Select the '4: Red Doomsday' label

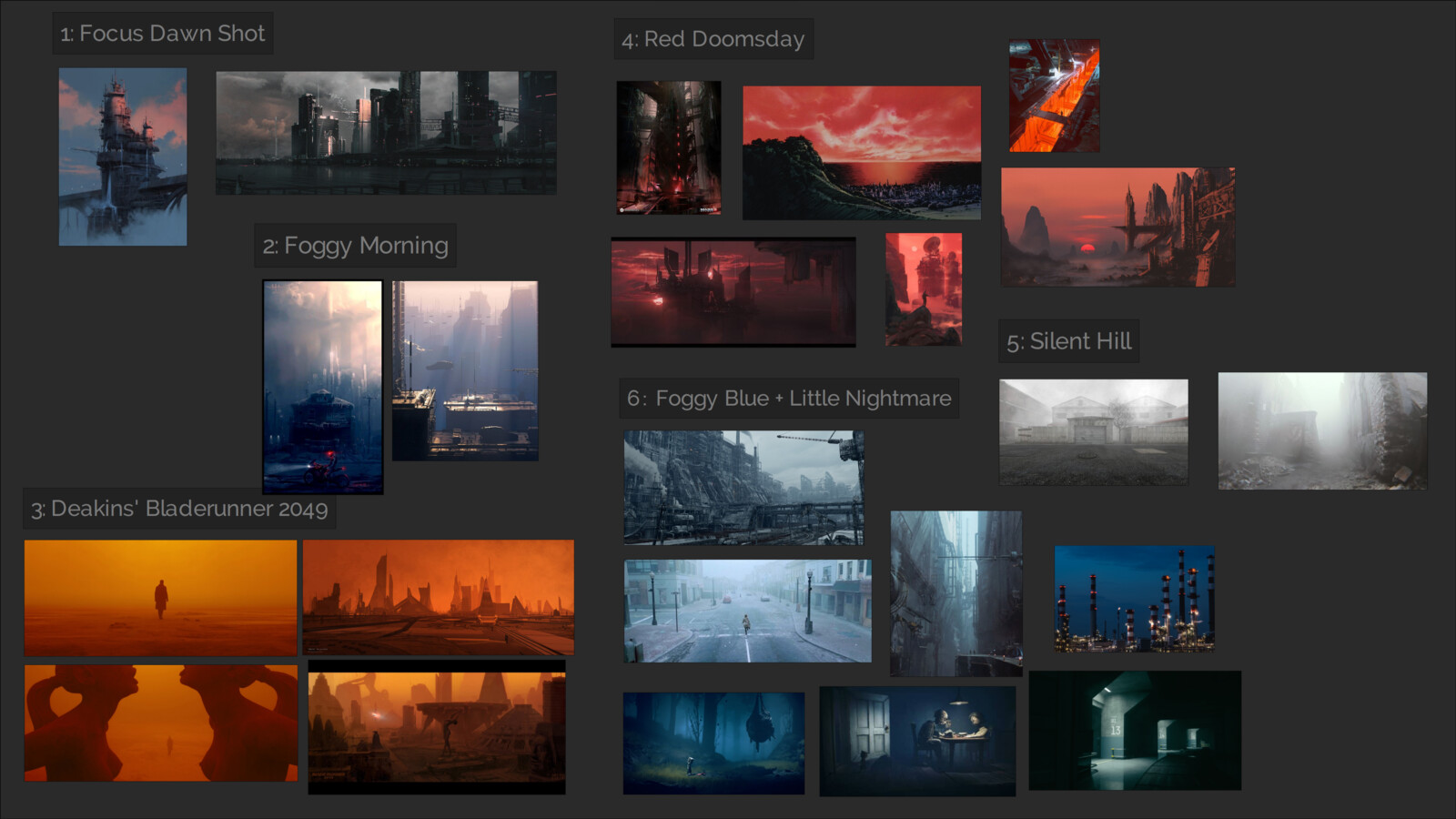[x=713, y=39]
